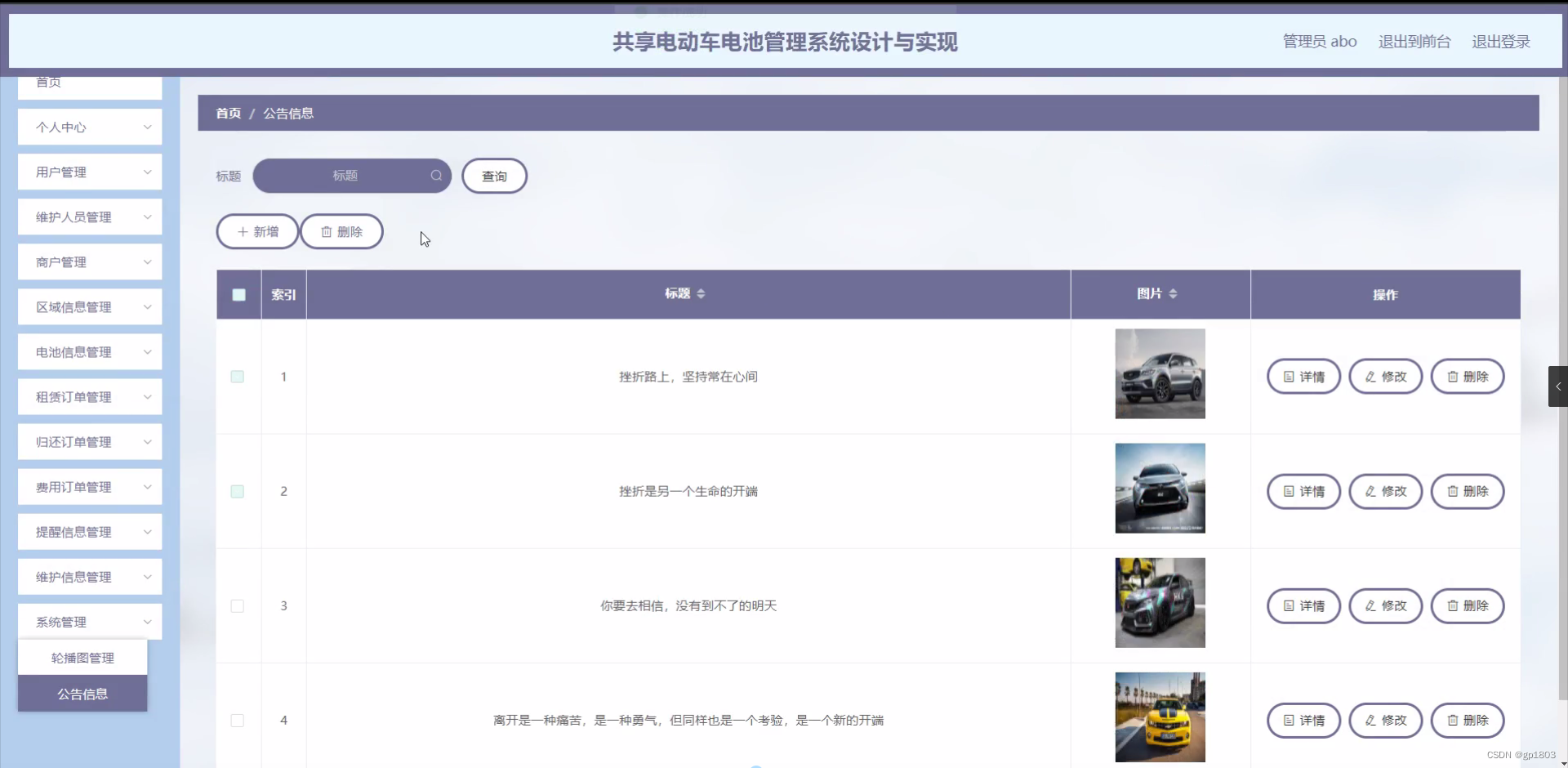The height and width of the screenshot is (768, 1568).
Task: Click the trash icon on 删除 button
Action: [x=327, y=231]
